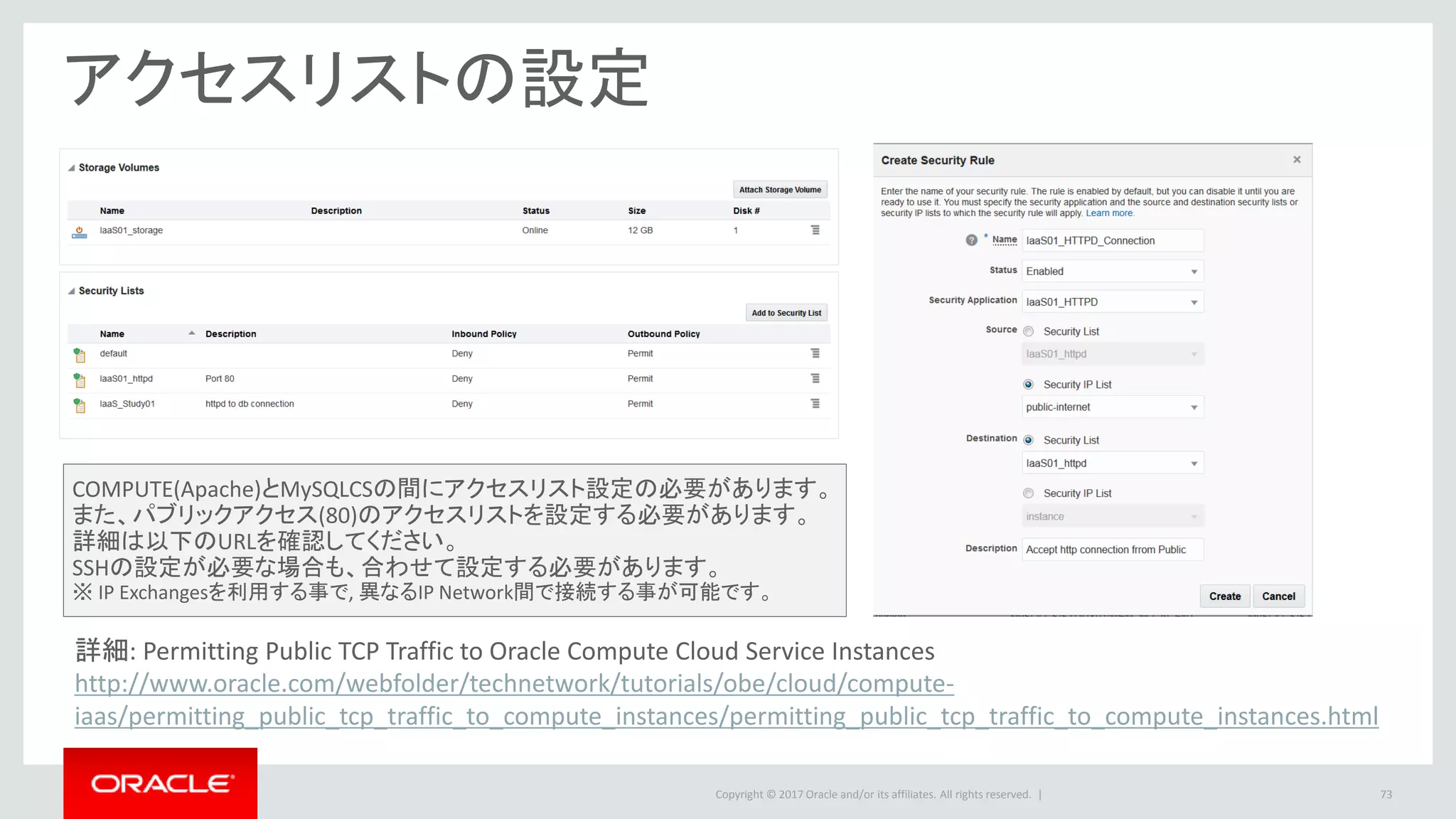Click the Description field Accept http connection

pyautogui.click(x=1113, y=550)
